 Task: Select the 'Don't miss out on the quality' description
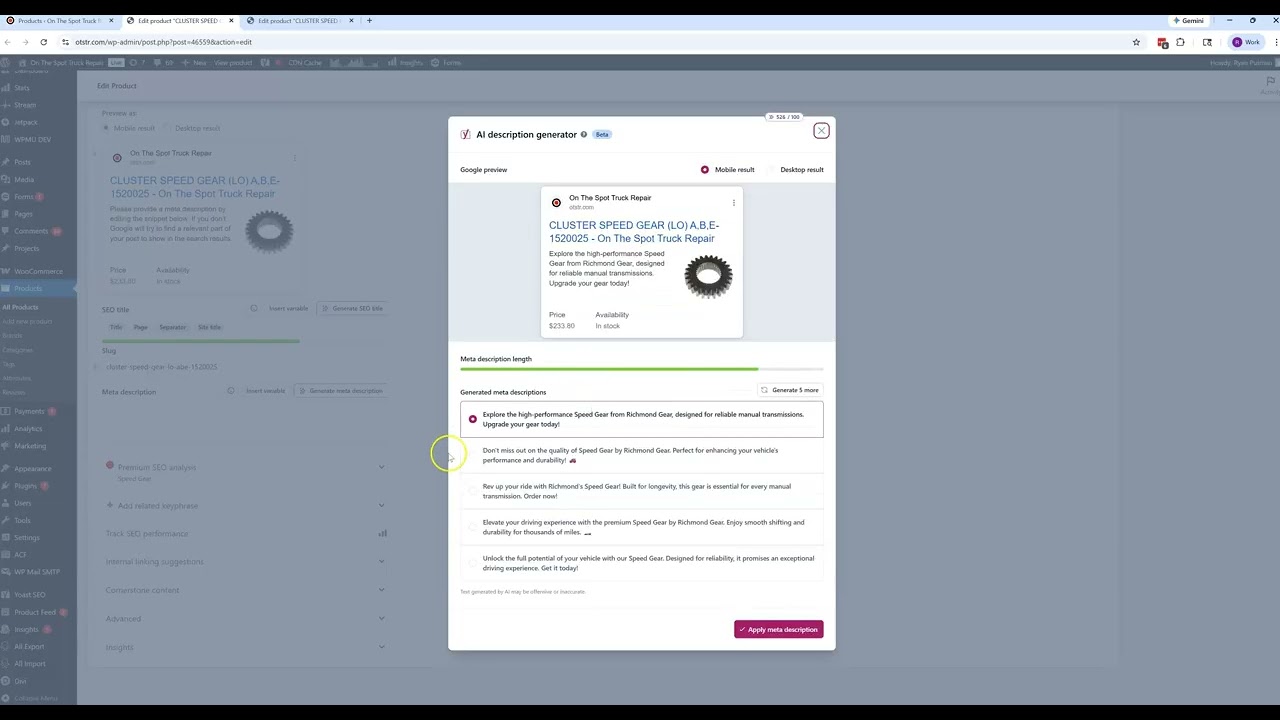(x=642, y=455)
